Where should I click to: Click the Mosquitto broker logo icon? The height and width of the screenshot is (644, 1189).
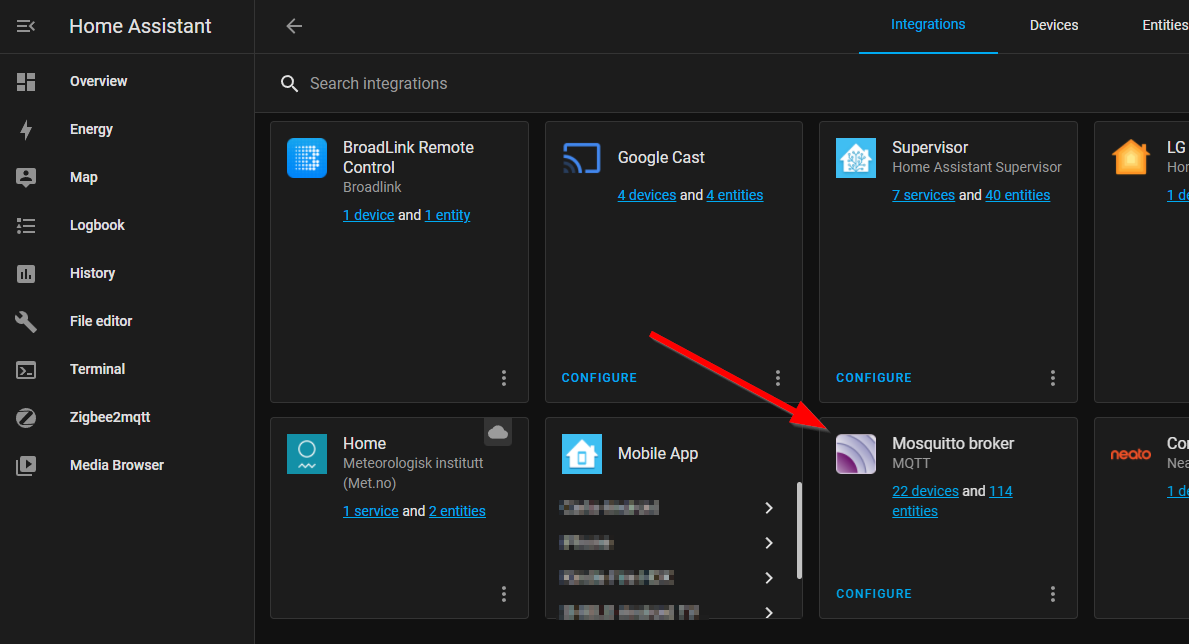856,454
